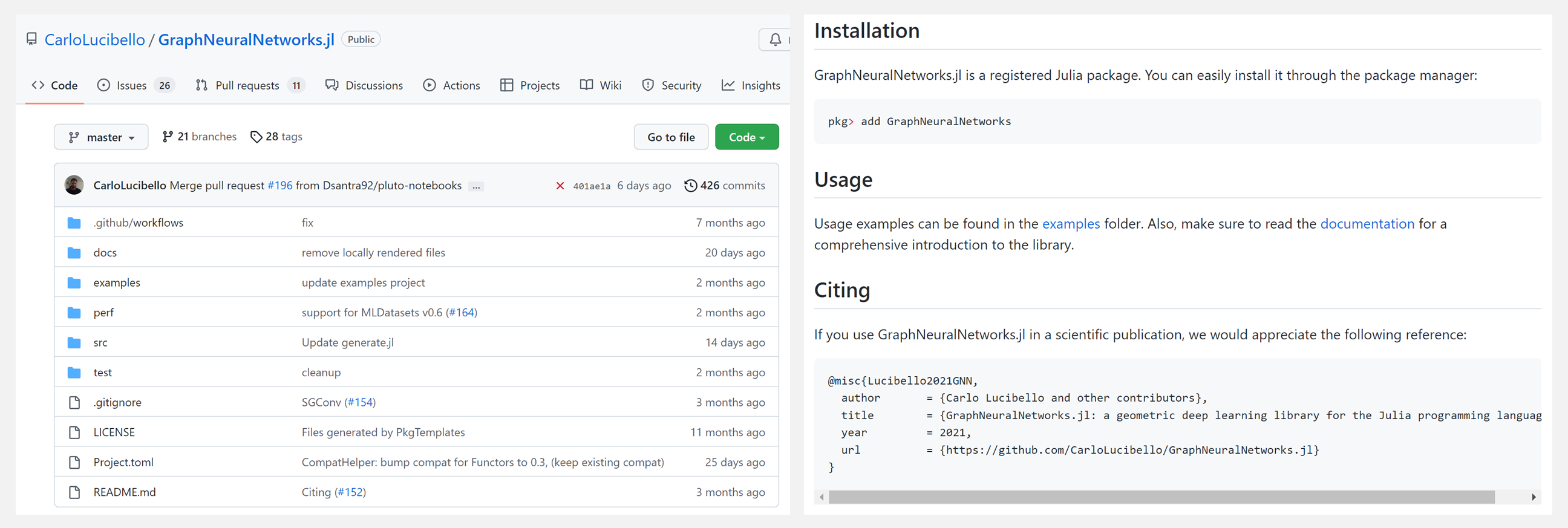Image resolution: width=1568 pixels, height=528 pixels.
Task: Click the commit history clock icon
Action: 690,186
